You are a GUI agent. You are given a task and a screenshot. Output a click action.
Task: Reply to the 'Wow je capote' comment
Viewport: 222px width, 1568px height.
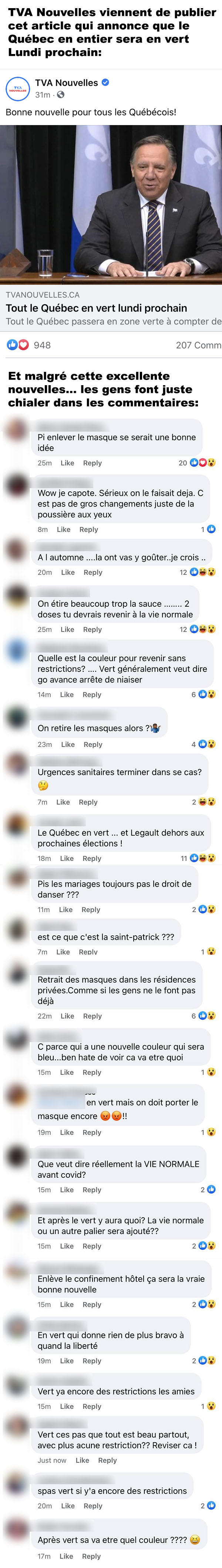[x=89, y=529]
